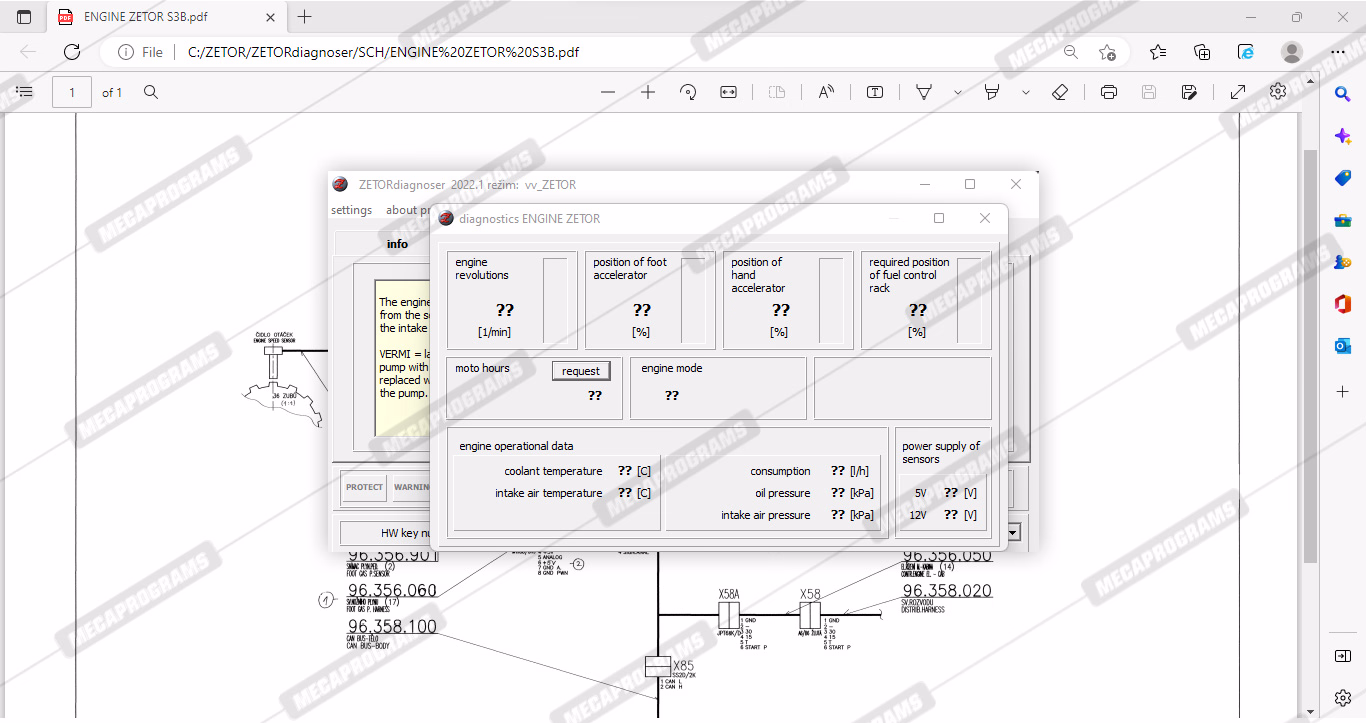Click part number 96.356.060 in diagram
The width and height of the screenshot is (1366, 723).
(392, 590)
